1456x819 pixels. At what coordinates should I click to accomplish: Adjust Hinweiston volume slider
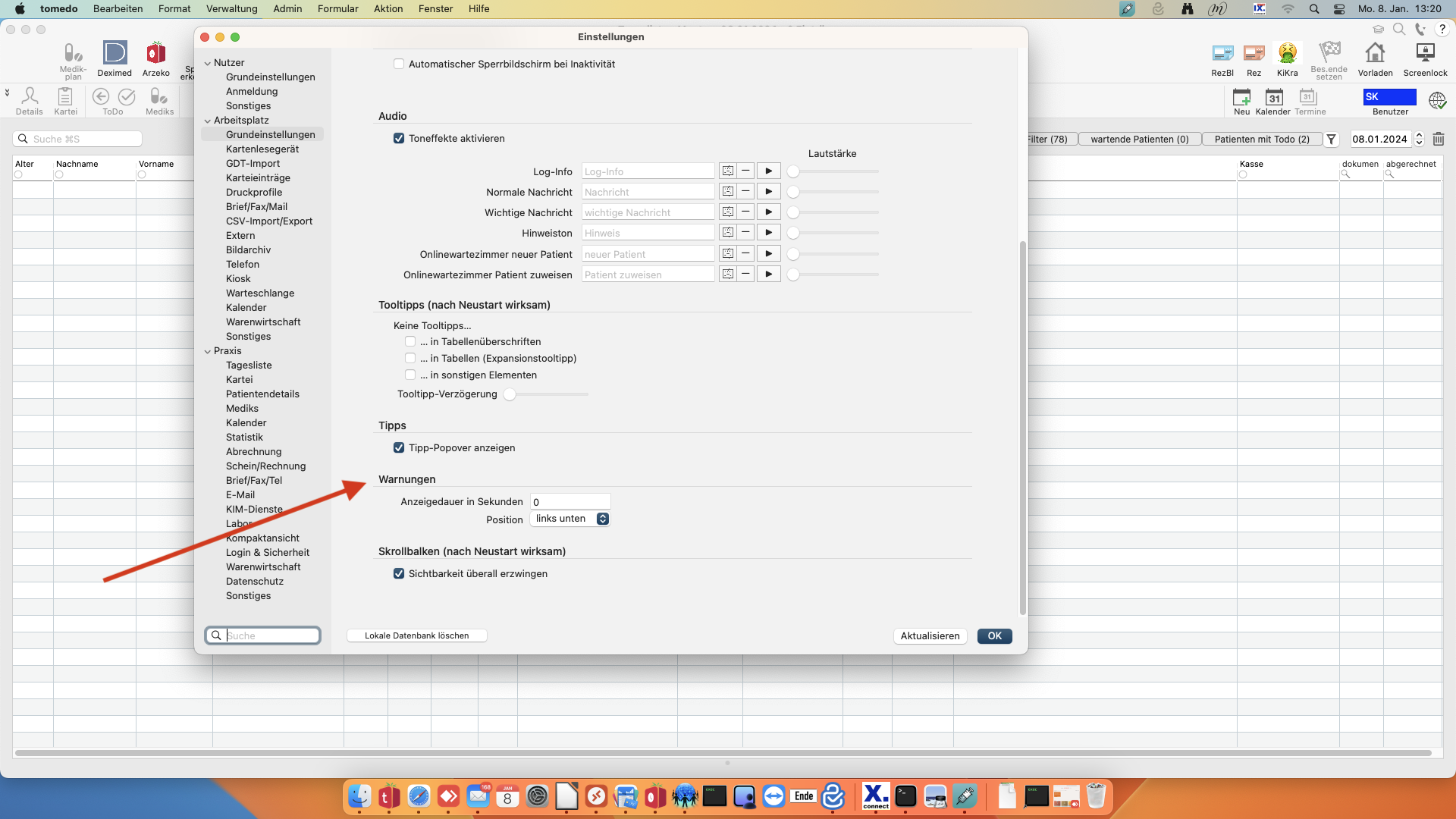click(833, 233)
